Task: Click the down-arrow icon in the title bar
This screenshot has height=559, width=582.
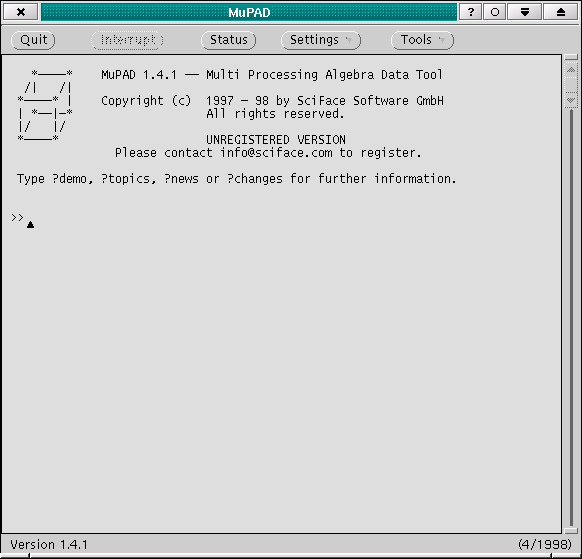Action: (x=524, y=12)
